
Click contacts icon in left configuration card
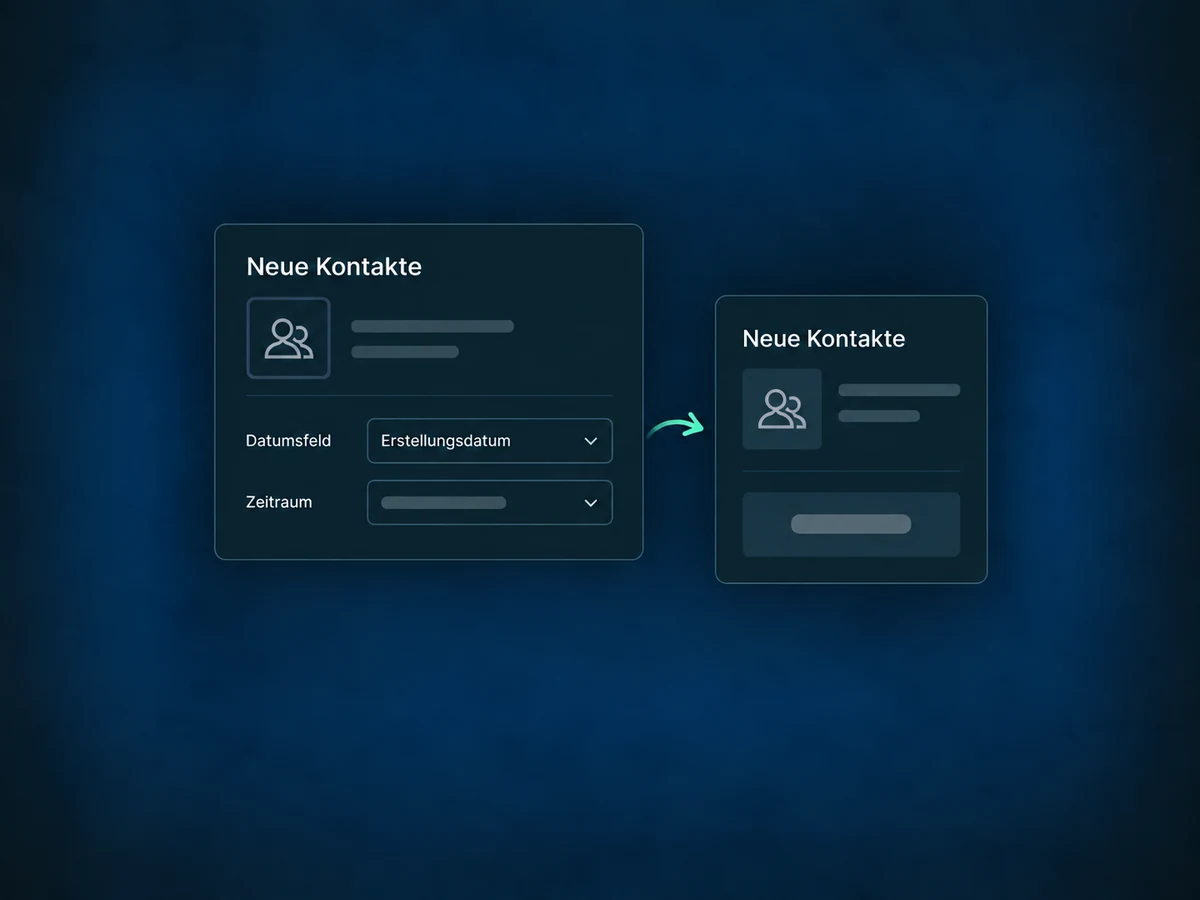288,338
